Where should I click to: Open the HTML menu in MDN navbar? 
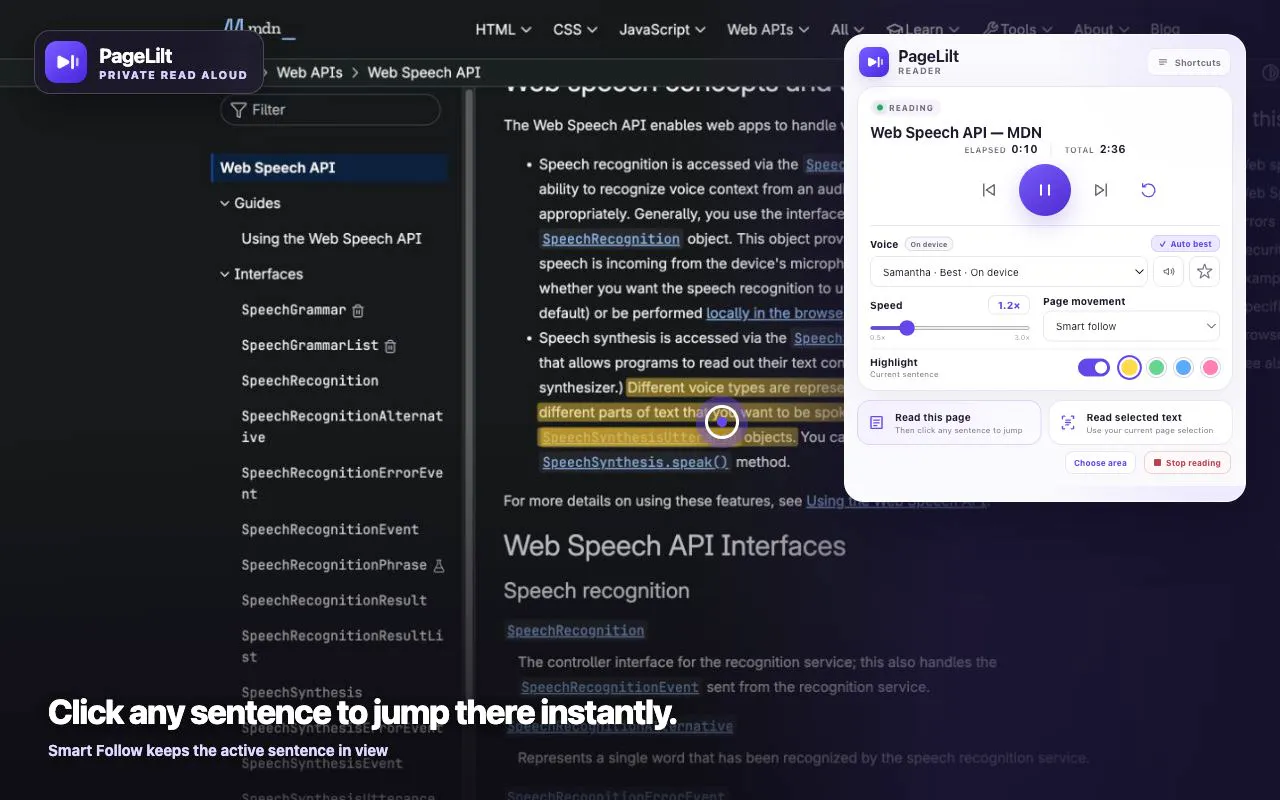tap(503, 29)
